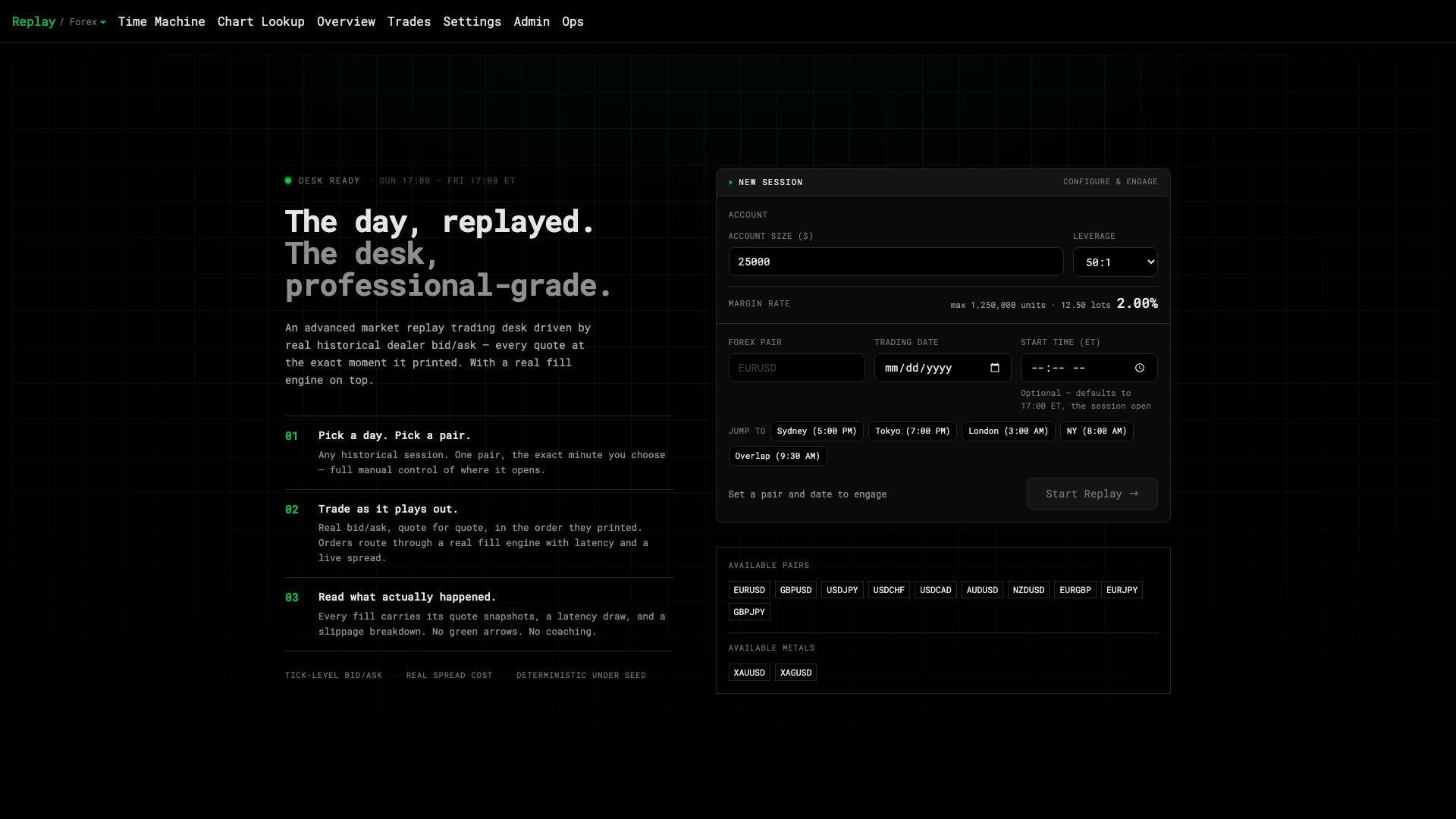Jump to Sydney (5:00 PM) session
This screenshot has height=819, width=1456.
pyautogui.click(x=817, y=431)
